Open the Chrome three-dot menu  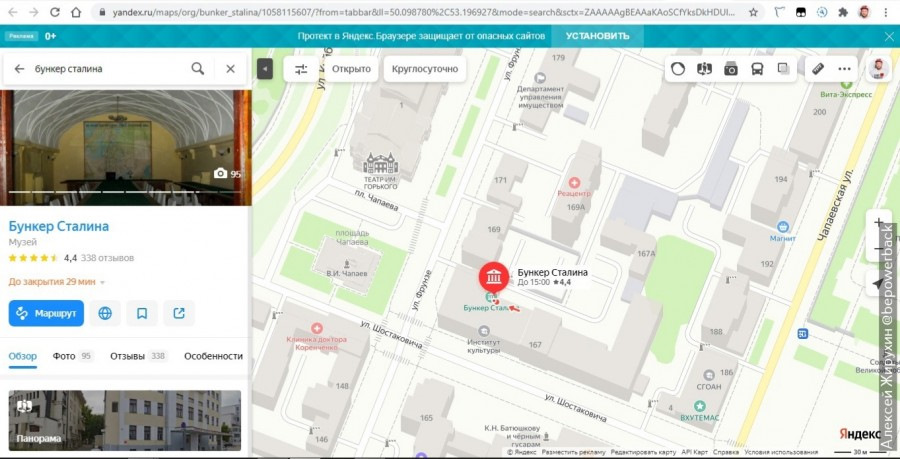[887, 12]
